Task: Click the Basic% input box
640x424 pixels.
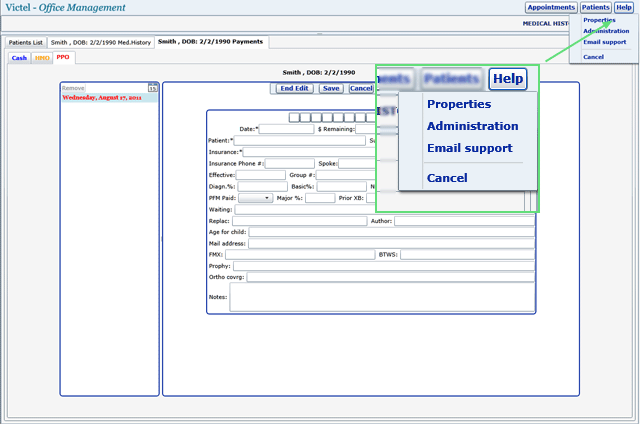Action: 342,186
